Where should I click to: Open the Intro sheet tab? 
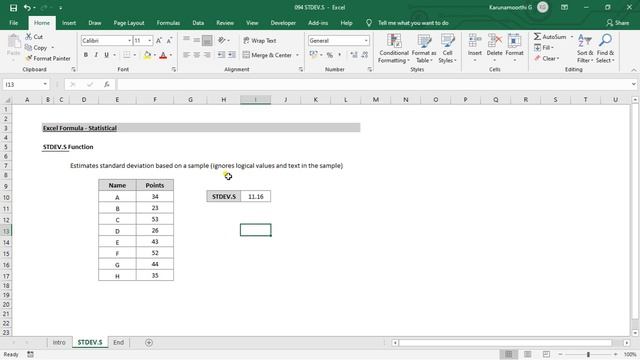coord(59,342)
